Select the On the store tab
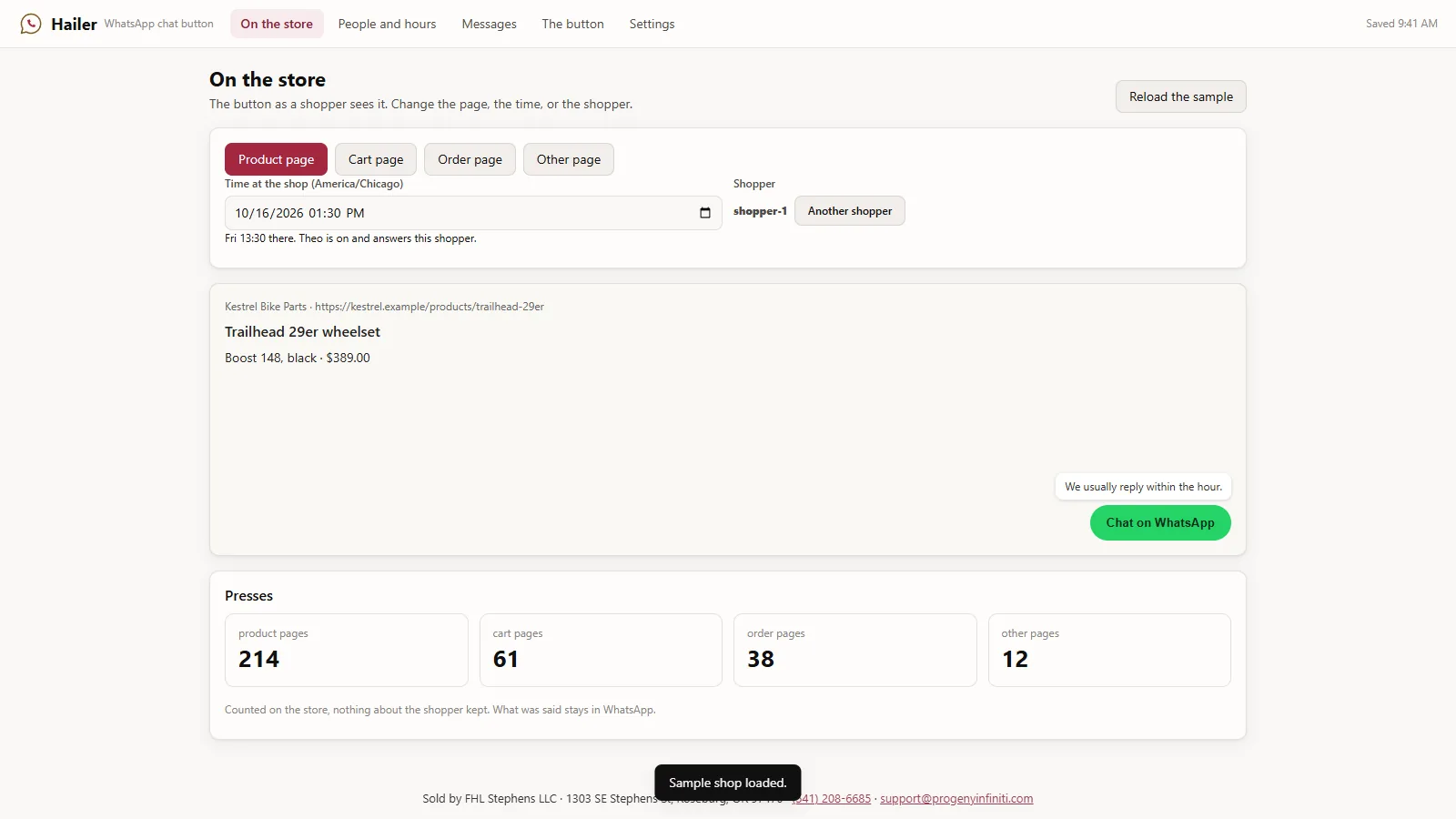 click(277, 24)
